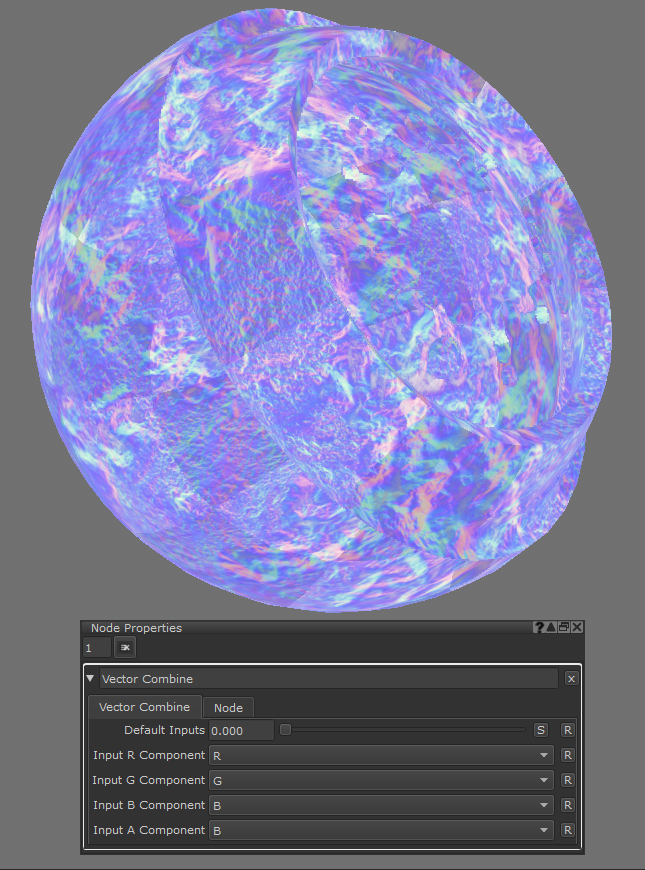Reset Input A Component to default

[x=567, y=830]
